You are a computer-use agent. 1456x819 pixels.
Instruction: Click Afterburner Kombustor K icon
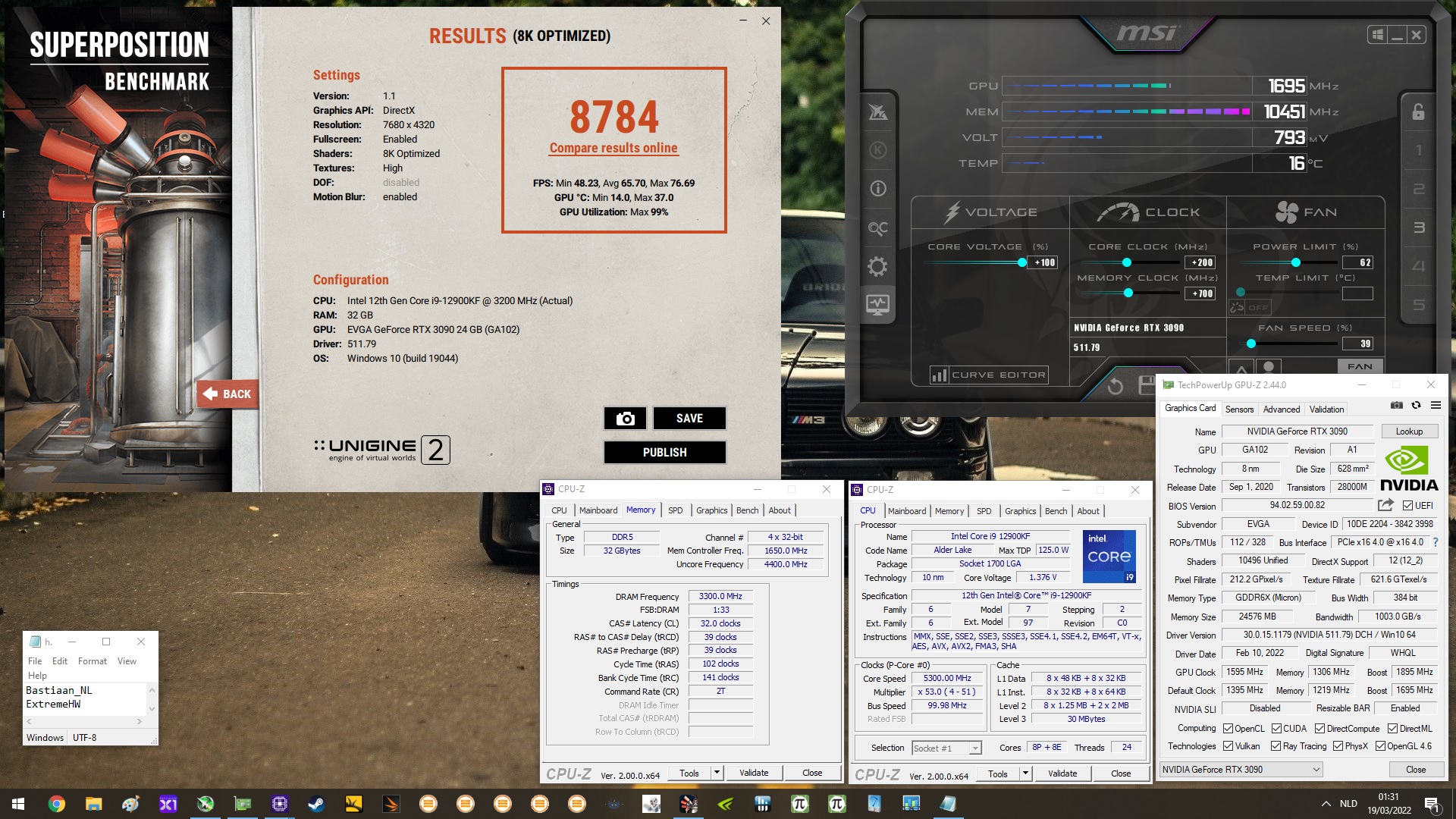pos(877,149)
